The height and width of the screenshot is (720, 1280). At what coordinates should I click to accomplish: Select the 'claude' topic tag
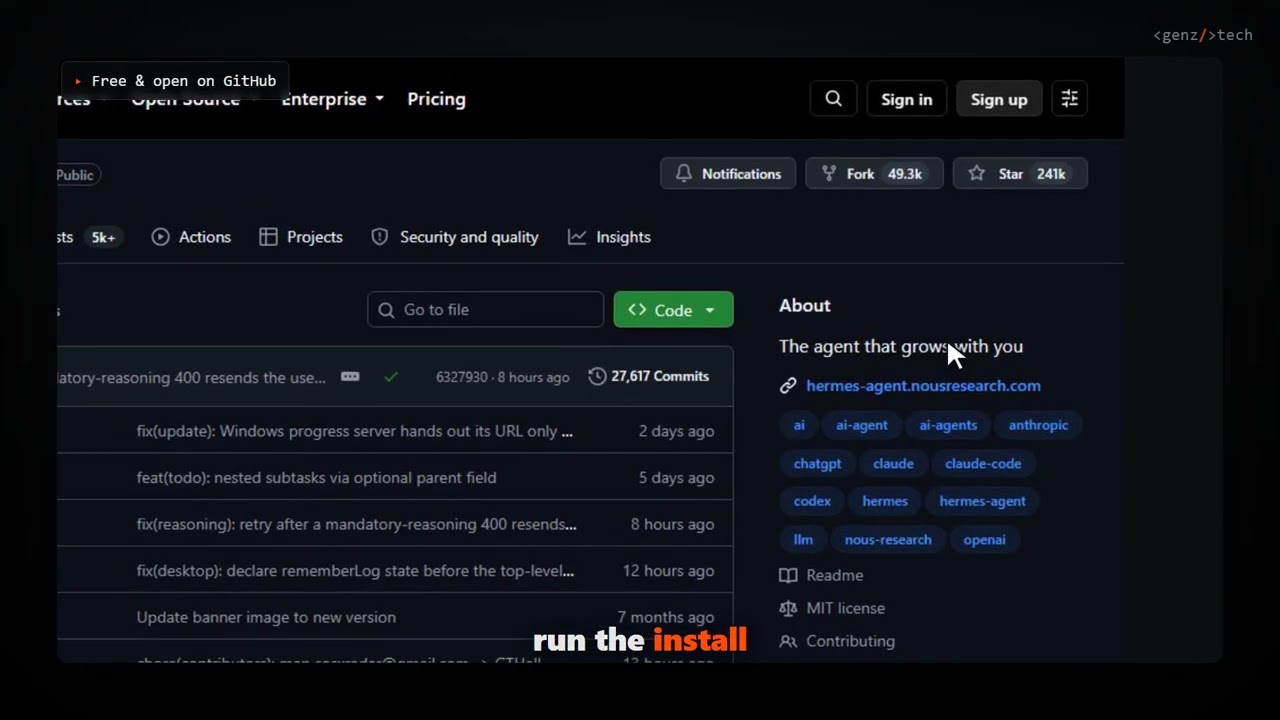point(893,463)
